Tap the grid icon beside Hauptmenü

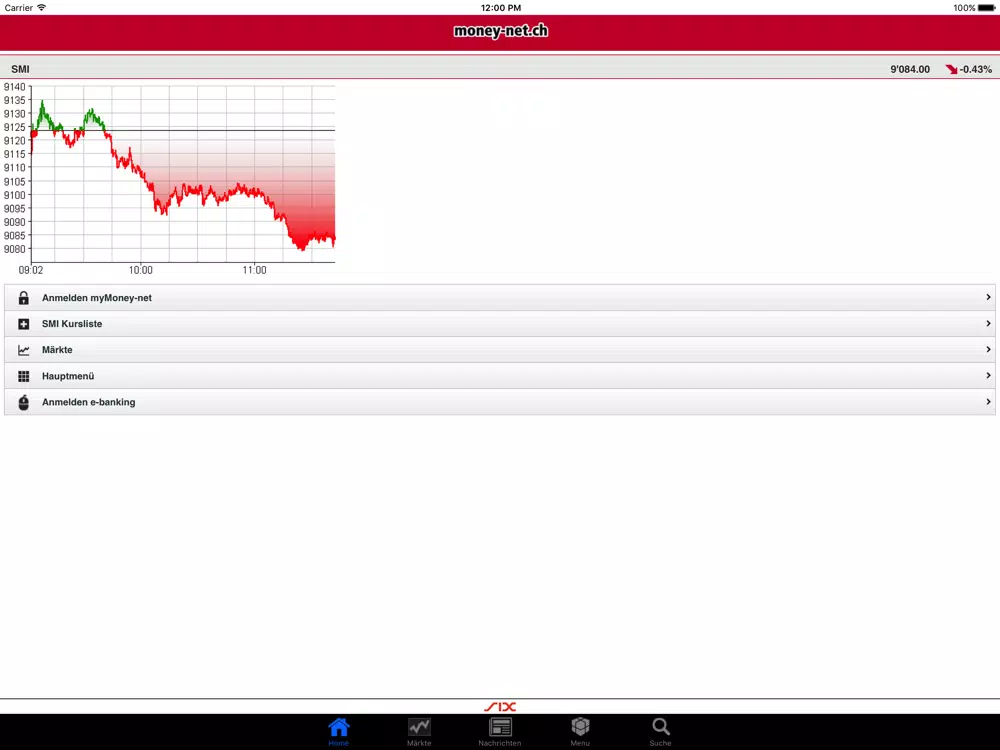(x=24, y=376)
